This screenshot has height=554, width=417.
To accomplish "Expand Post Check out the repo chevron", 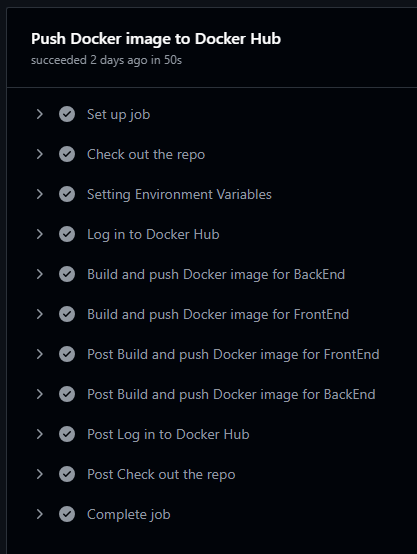I will coord(40,474).
